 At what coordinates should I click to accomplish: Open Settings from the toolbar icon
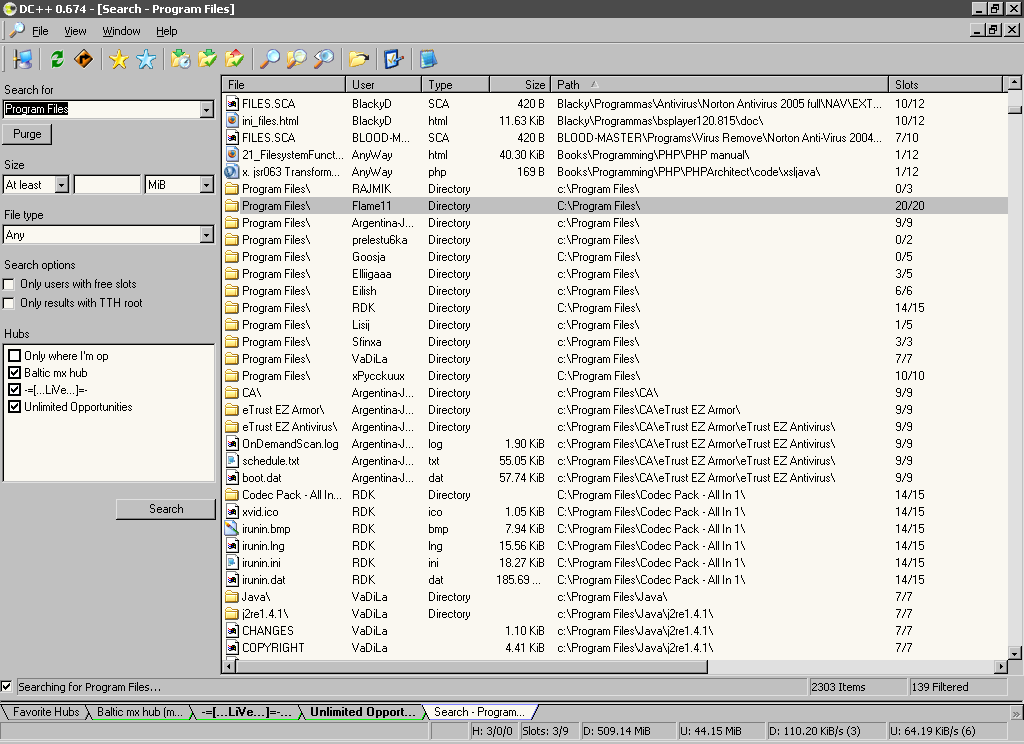pyautogui.click(x=393, y=60)
